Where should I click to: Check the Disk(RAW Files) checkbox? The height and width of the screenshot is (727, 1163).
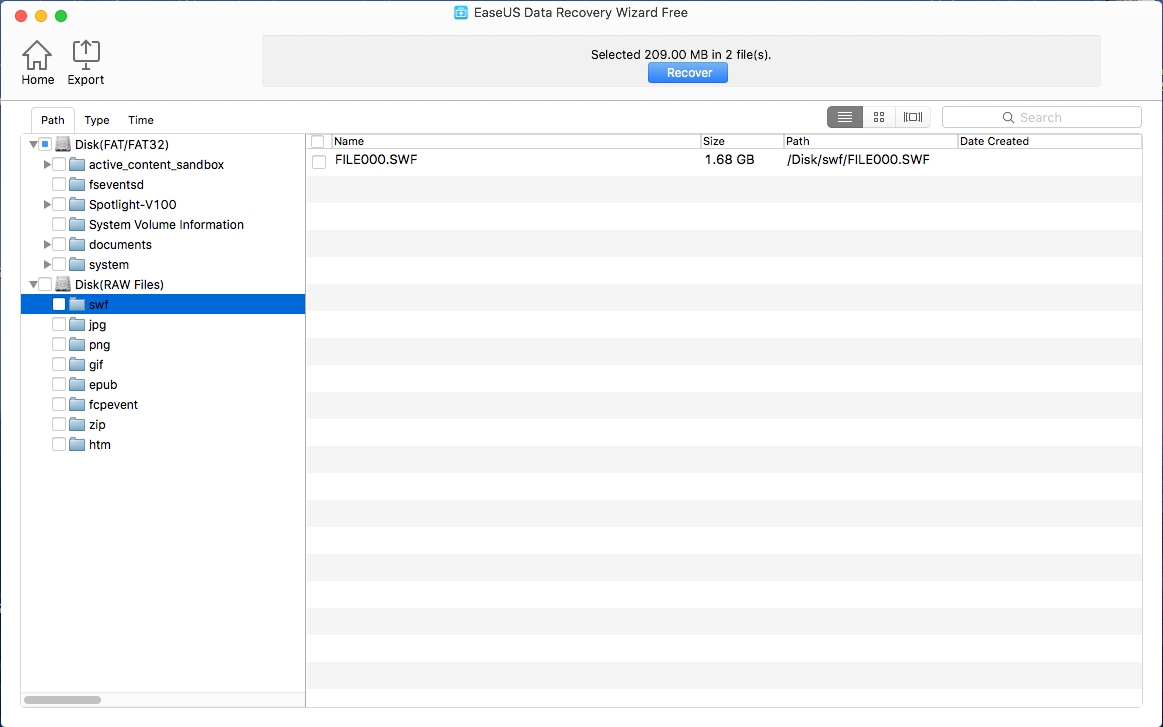[x=45, y=284]
